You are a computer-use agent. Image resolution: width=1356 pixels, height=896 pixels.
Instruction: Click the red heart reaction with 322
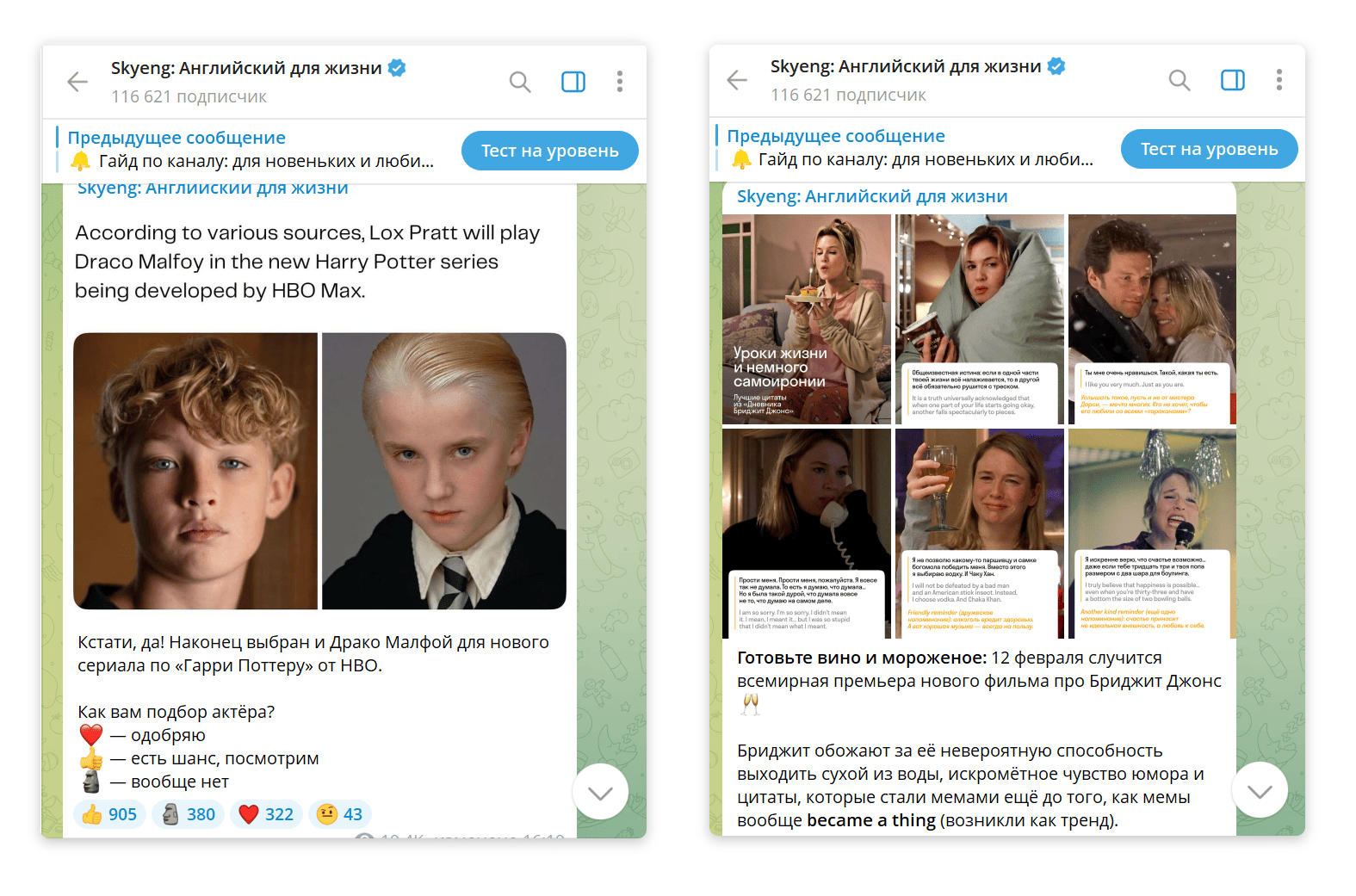click(266, 814)
